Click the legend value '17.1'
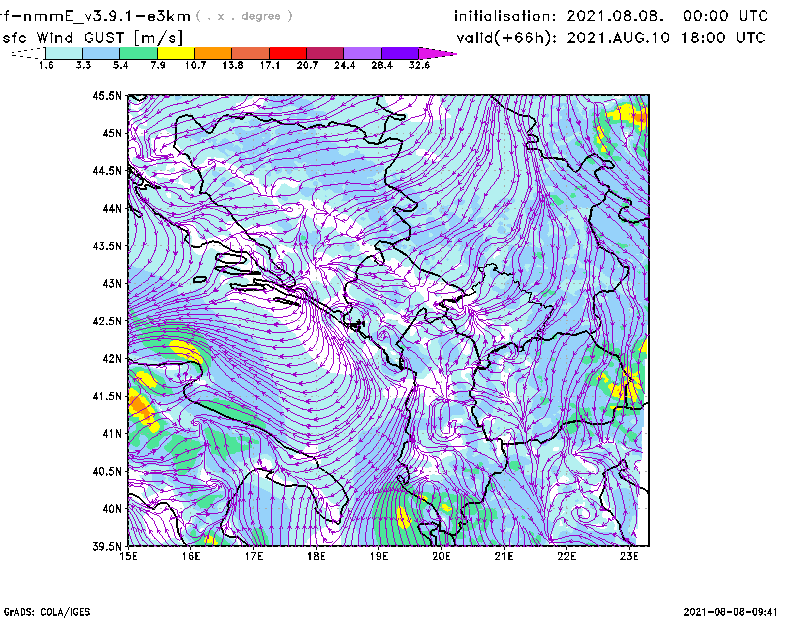The image size is (800, 618). point(270,65)
